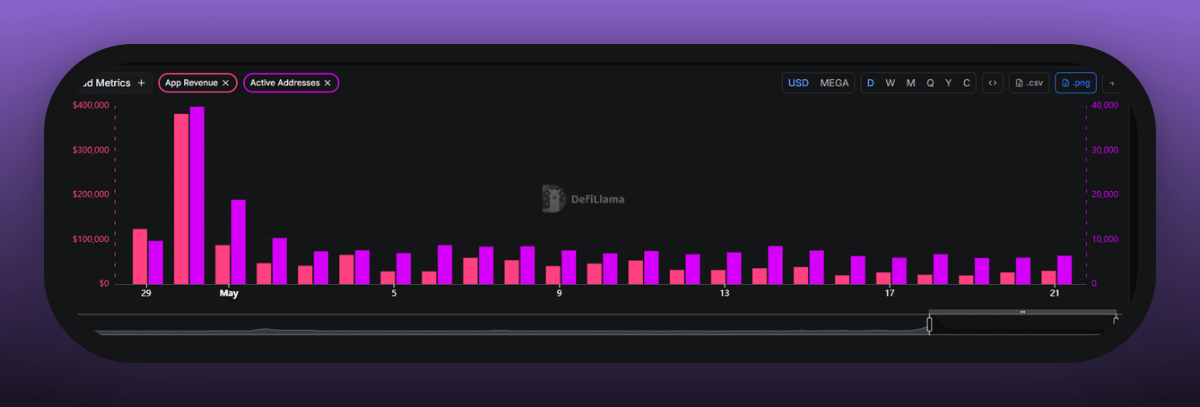Select the purple bar above the May label
This screenshot has height=407, width=1200.
coord(238,242)
